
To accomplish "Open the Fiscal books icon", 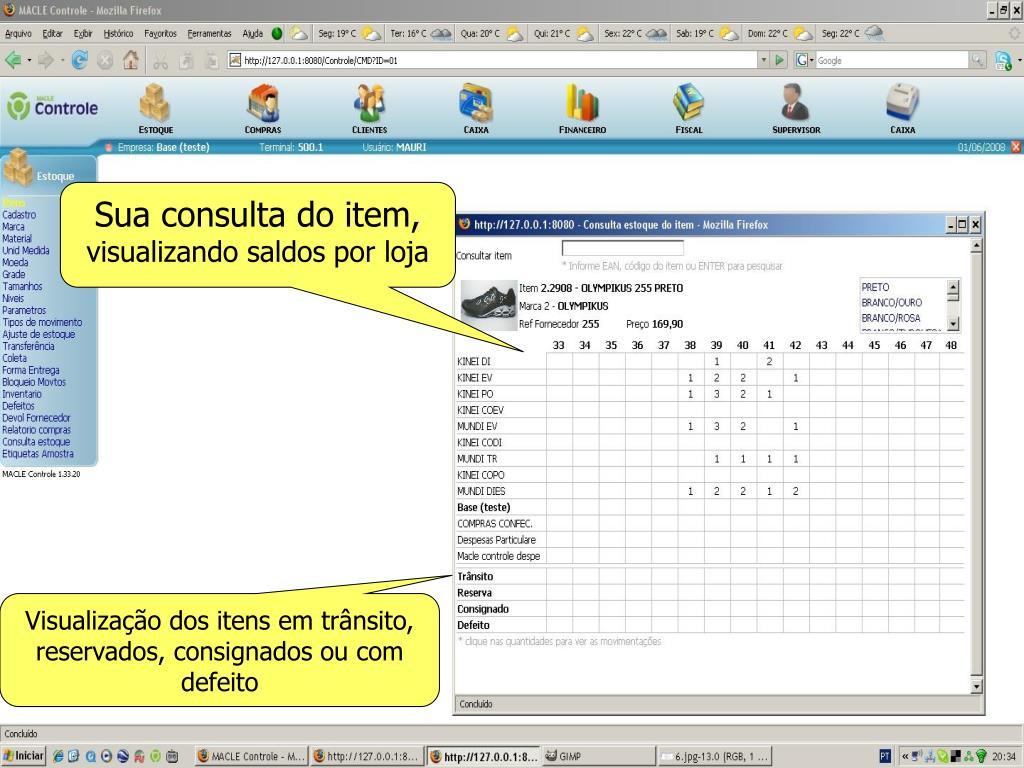I will point(688,103).
